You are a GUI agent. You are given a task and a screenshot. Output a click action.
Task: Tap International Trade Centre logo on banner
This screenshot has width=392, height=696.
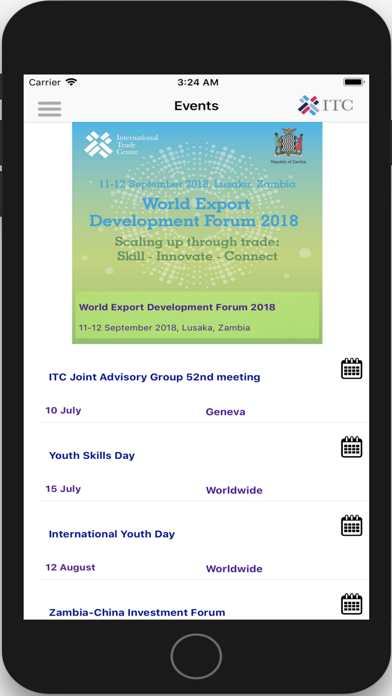[x=121, y=145]
